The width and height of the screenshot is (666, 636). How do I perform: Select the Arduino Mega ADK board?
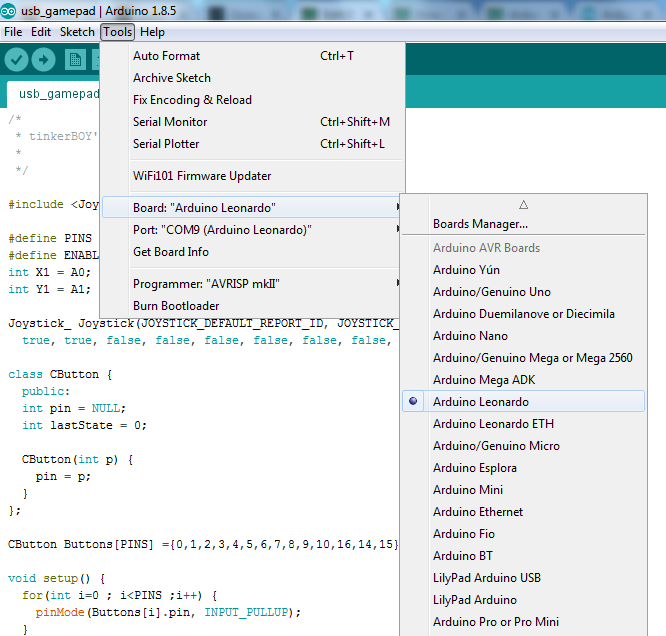pyautogui.click(x=523, y=380)
